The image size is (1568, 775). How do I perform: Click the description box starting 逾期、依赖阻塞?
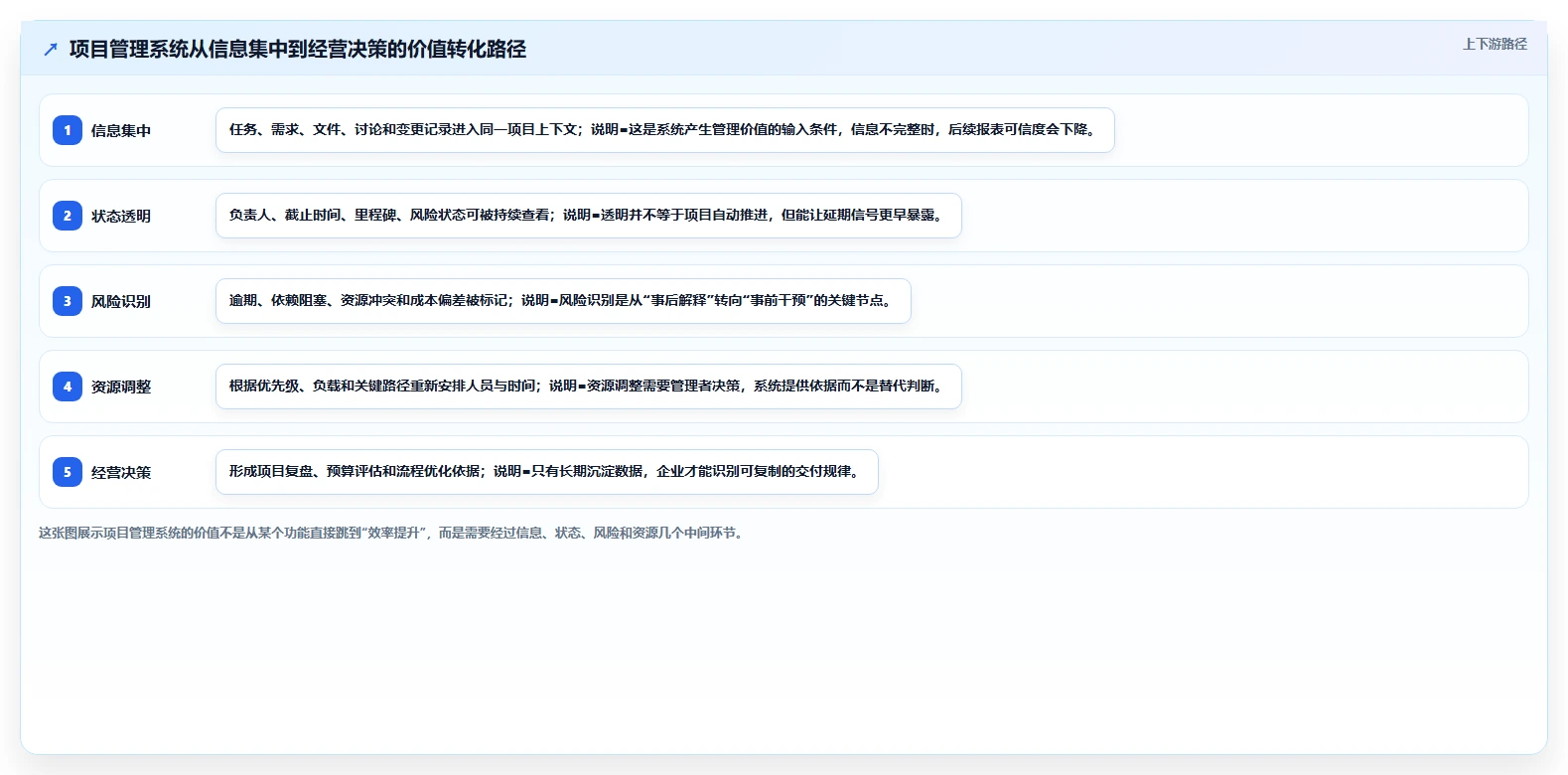coord(563,301)
